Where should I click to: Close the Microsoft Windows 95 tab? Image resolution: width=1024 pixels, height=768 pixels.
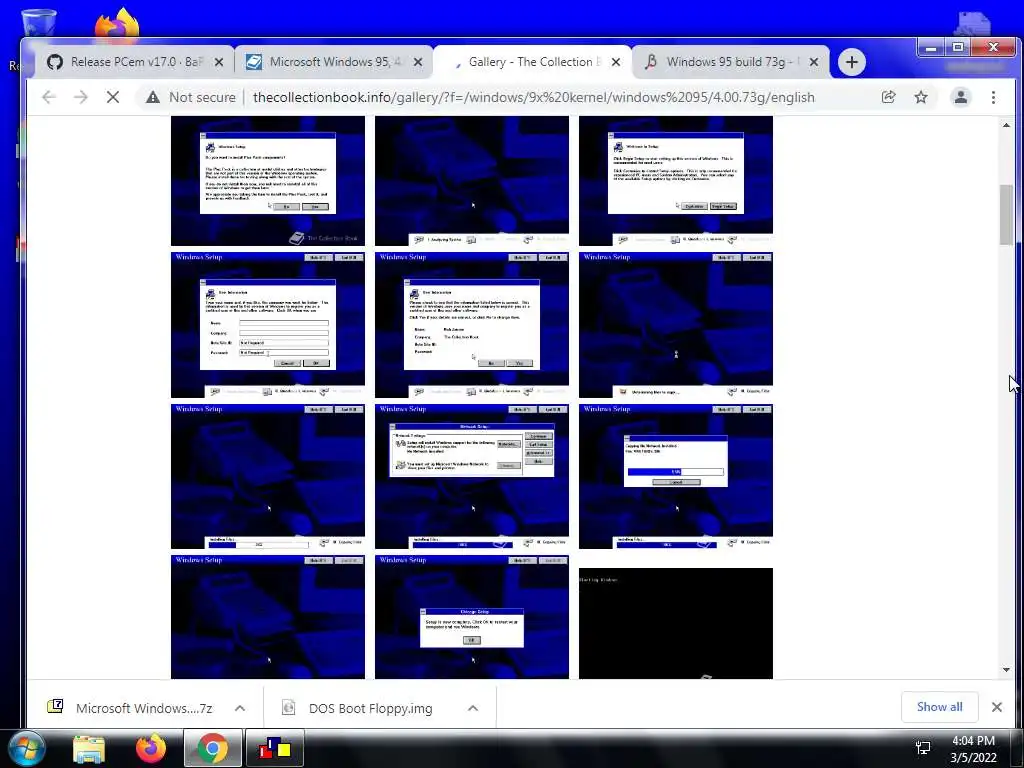418,62
